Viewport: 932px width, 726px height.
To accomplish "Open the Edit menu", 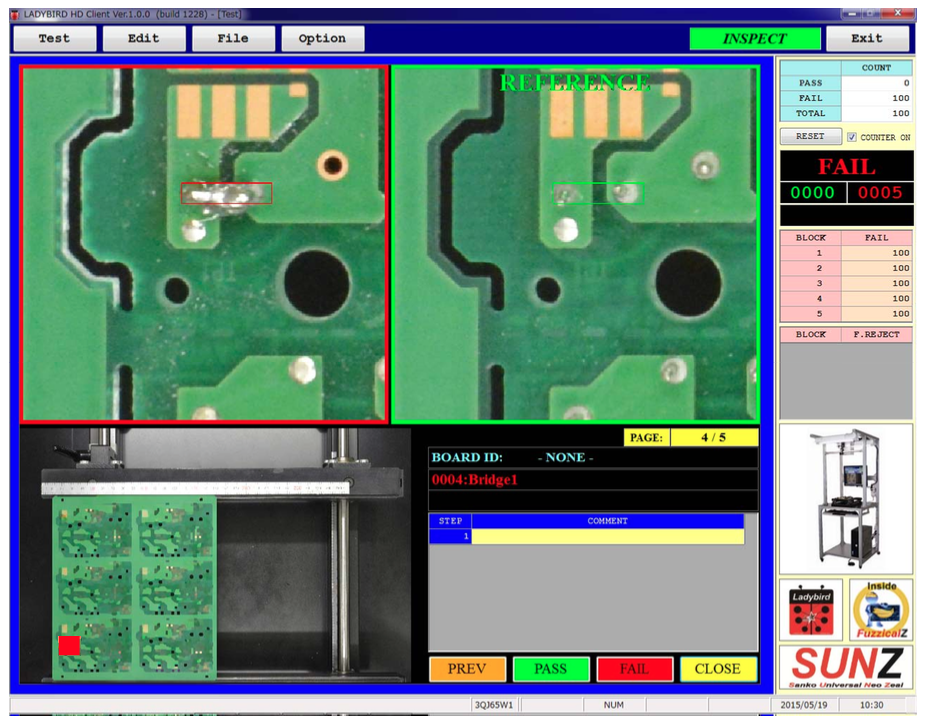I will coord(144,39).
